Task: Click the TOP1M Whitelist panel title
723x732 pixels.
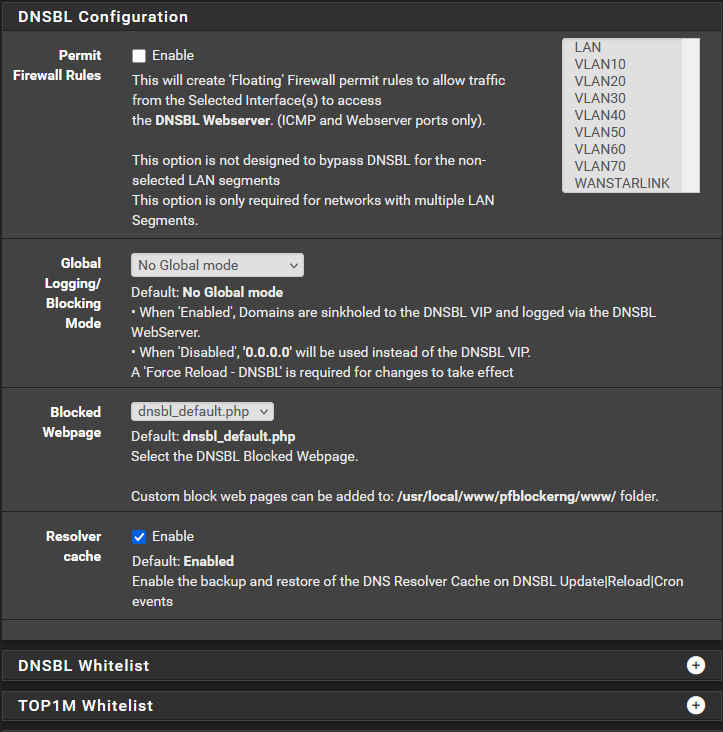Action: tap(86, 706)
